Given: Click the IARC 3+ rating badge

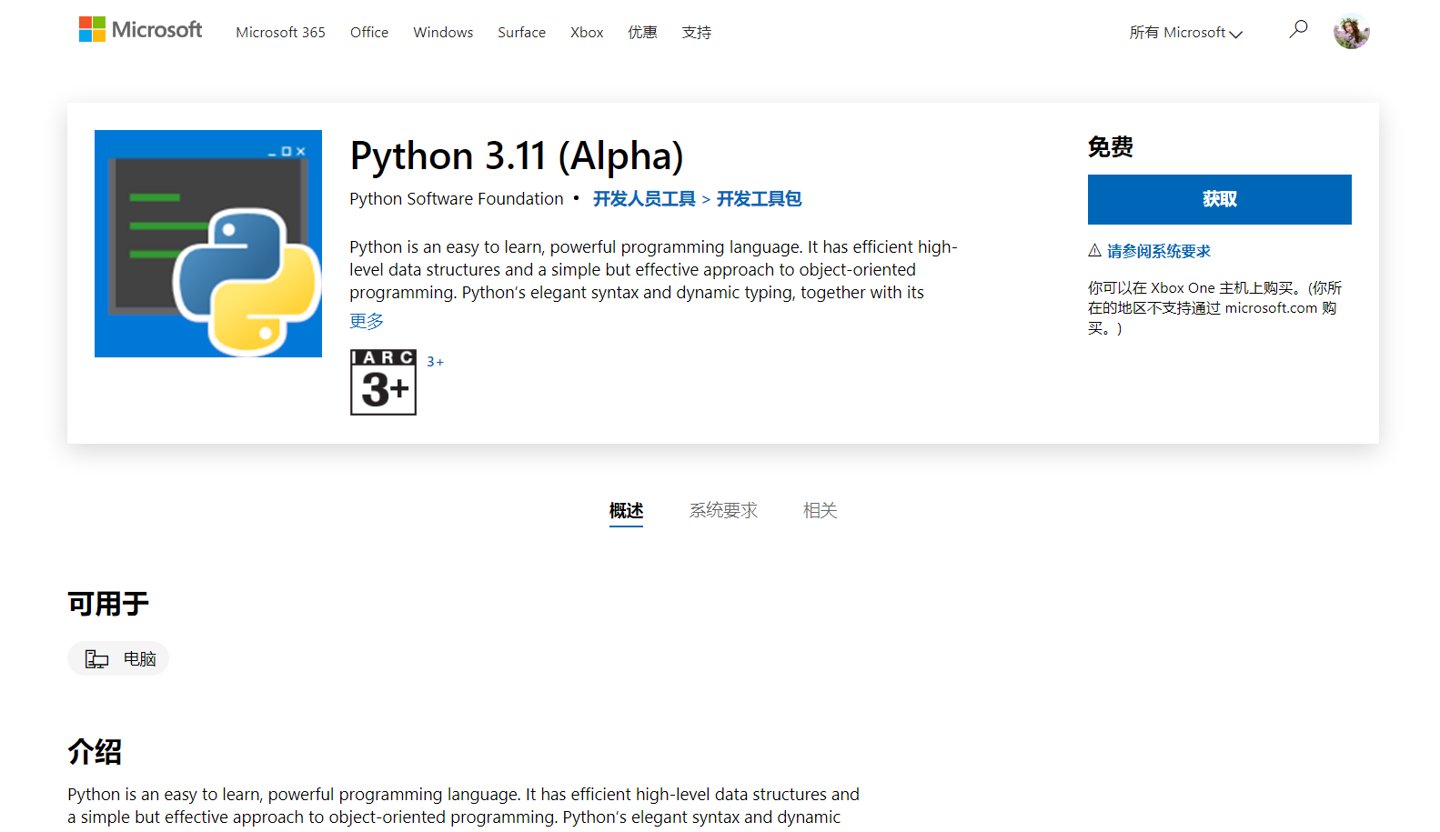Looking at the screenshot, I should pyautogui.click(x=383, y=382).
